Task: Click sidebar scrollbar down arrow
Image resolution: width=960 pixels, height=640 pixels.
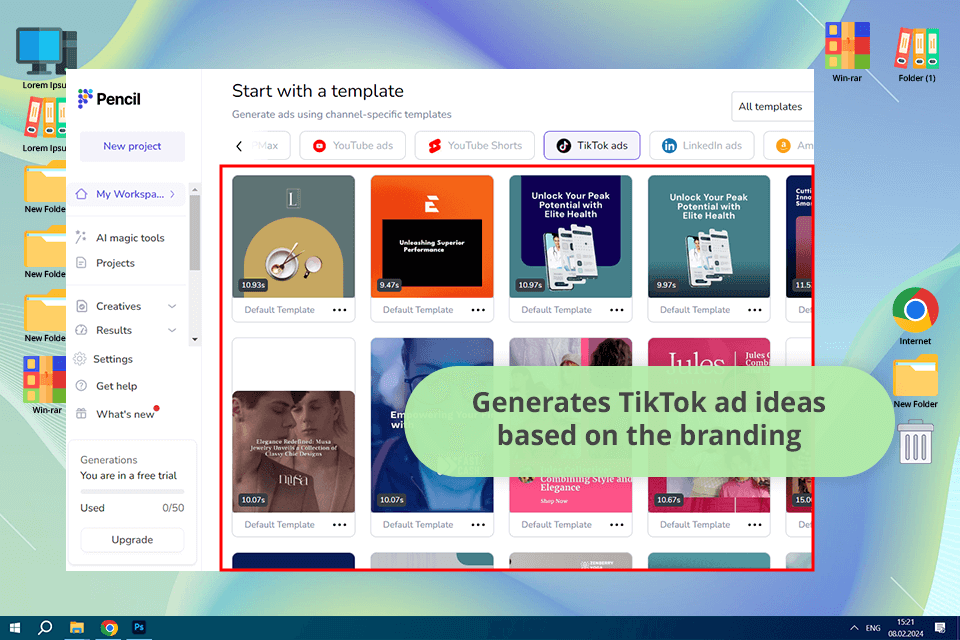Action: click(195, 339)
